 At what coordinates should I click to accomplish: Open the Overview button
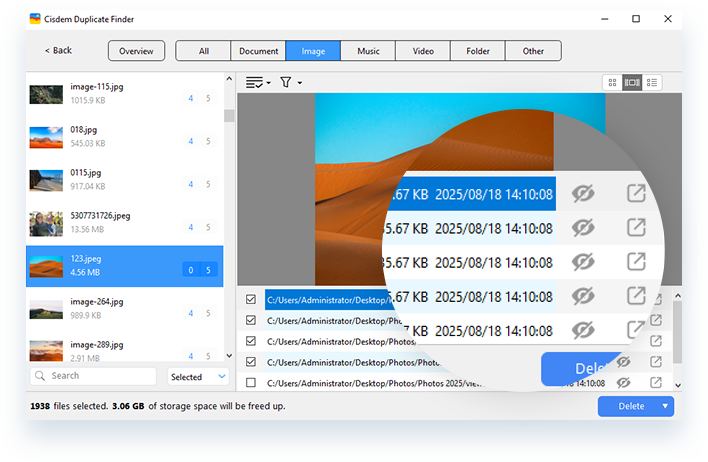tap(136, 51)
